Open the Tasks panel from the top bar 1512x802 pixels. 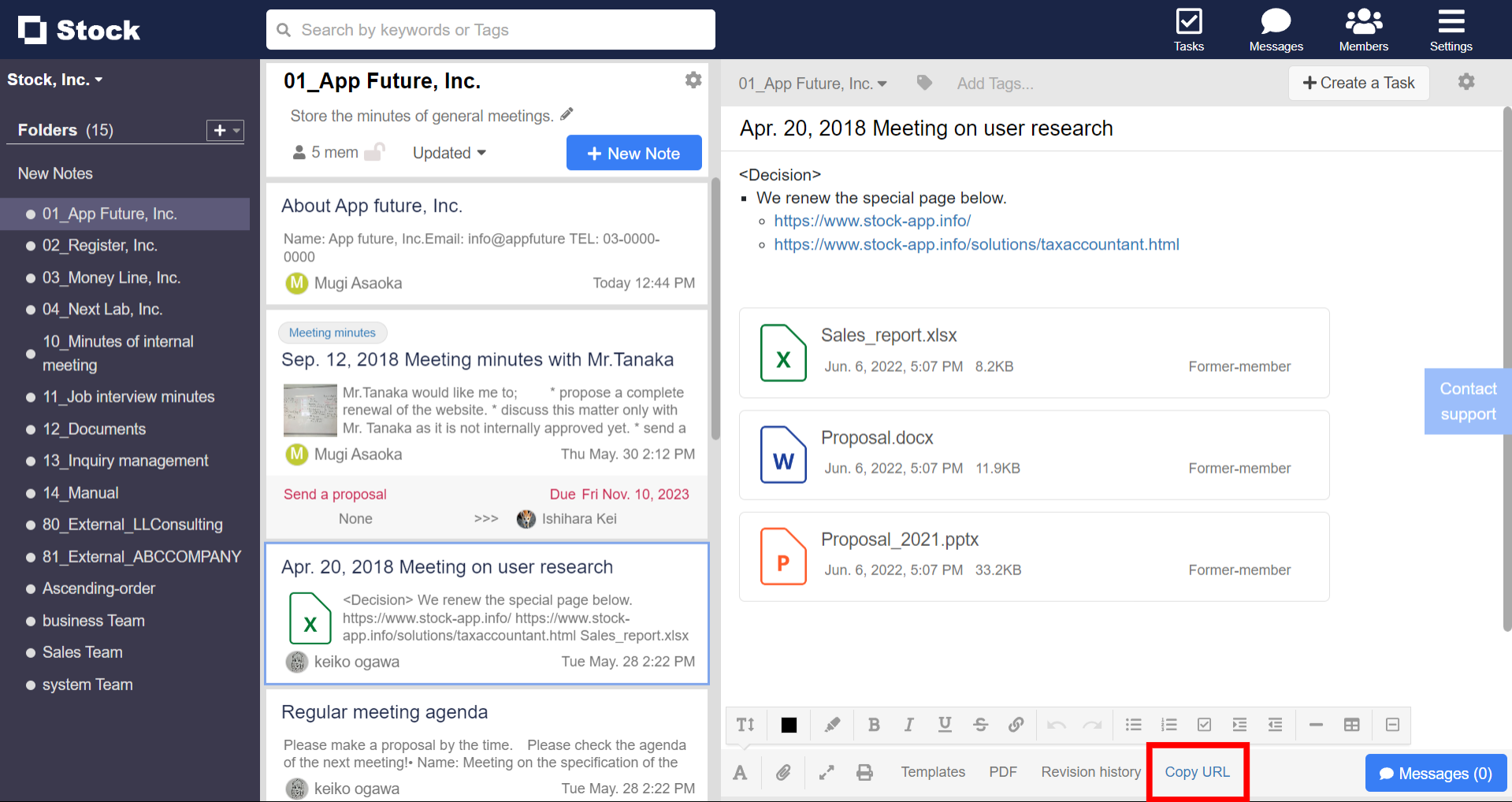[x=1188, y=29]
